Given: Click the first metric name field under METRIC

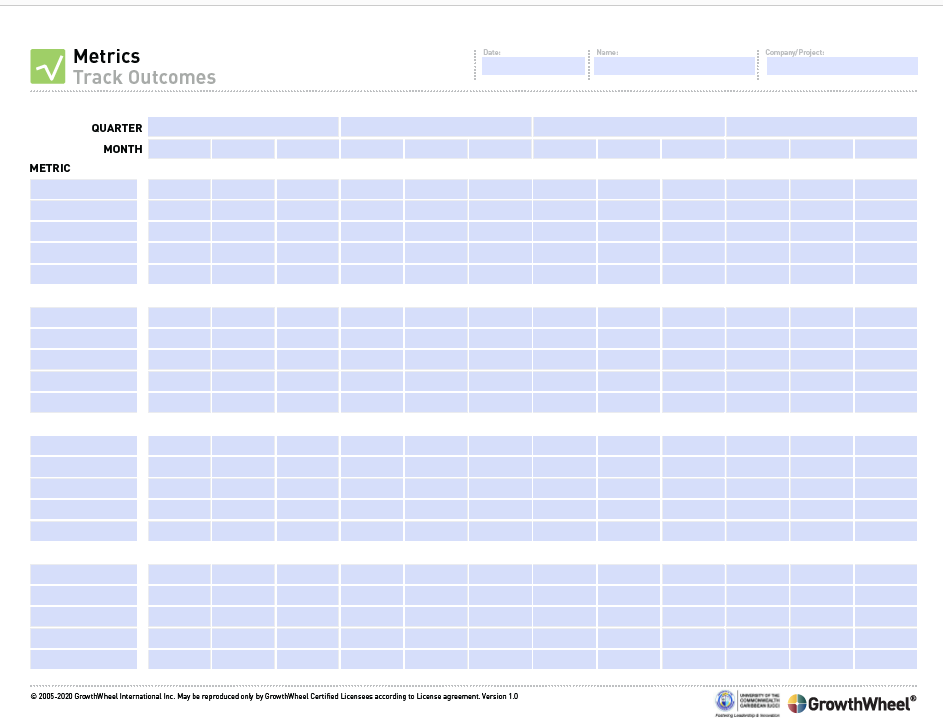Looking at the screenshot, I should [x=84, y=189].
